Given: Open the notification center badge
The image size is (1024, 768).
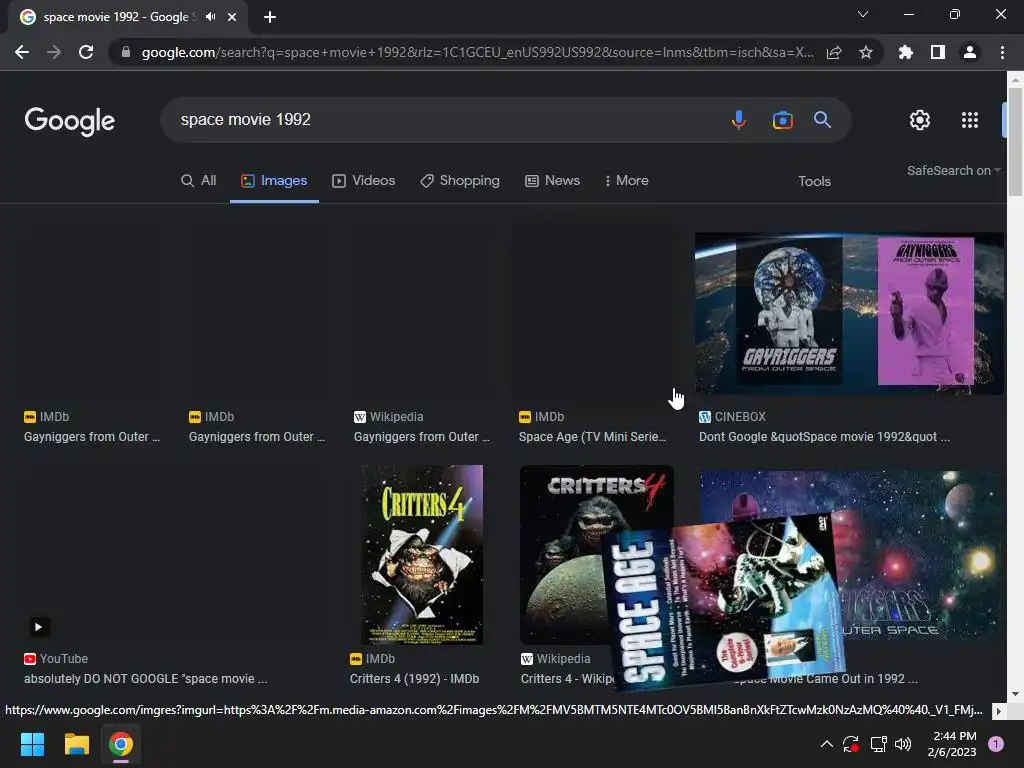Looking at the screenshot, I should (x=996, y=744).
